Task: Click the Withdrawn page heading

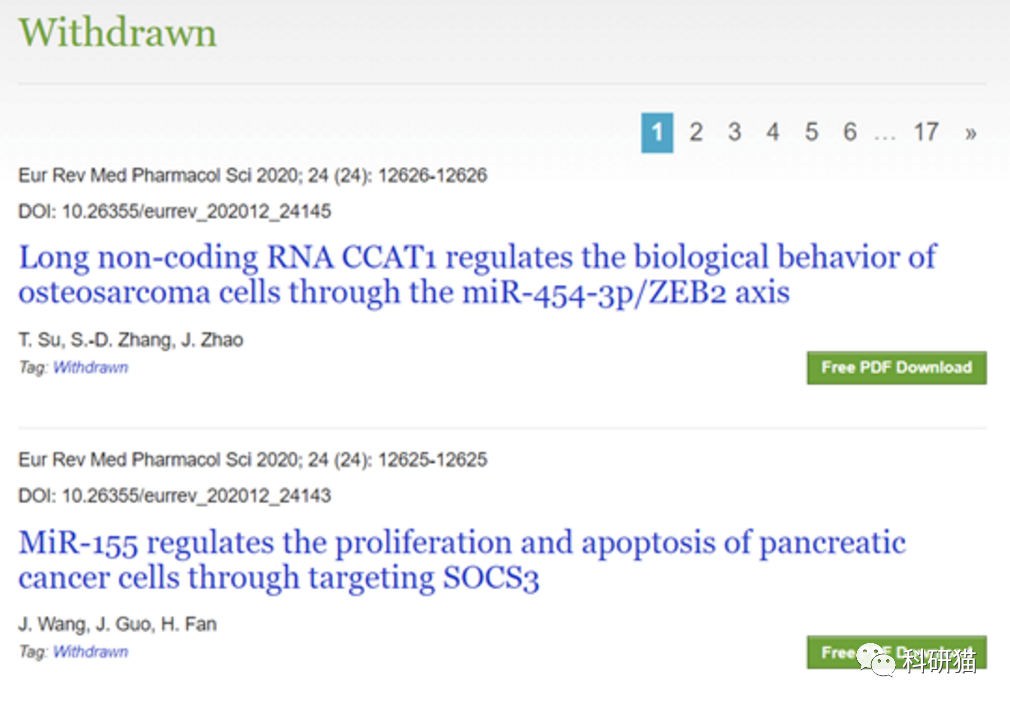Action: 116,32
